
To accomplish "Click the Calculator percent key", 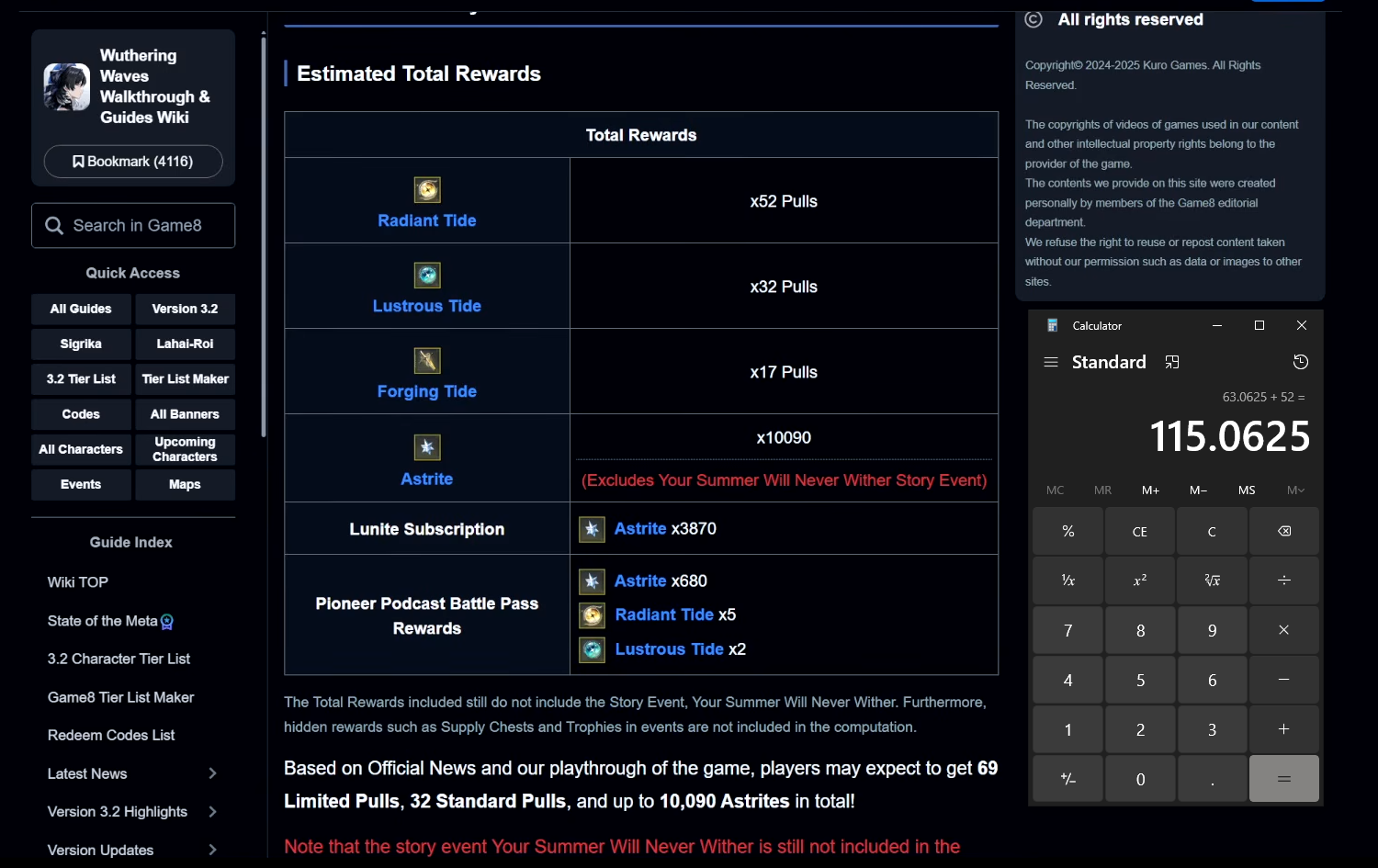I will coord(1067,531).
